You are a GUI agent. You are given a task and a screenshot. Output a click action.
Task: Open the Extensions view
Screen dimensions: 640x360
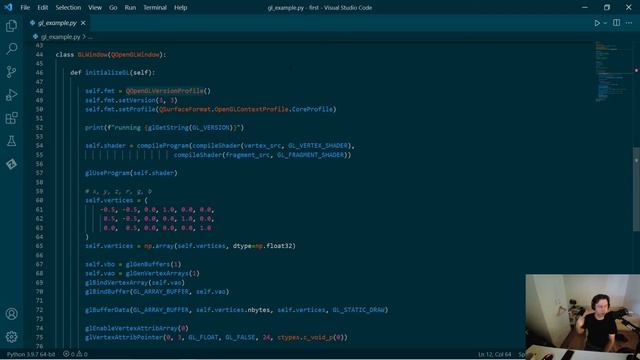click(11, 118)
